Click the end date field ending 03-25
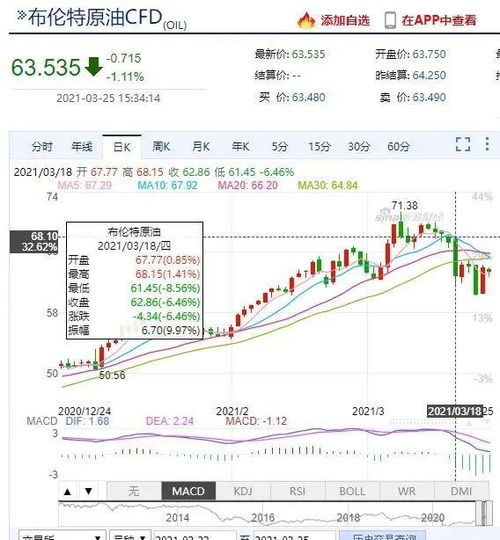The height and width of the screenshot is (540, 500). click(x=294, y=536)
